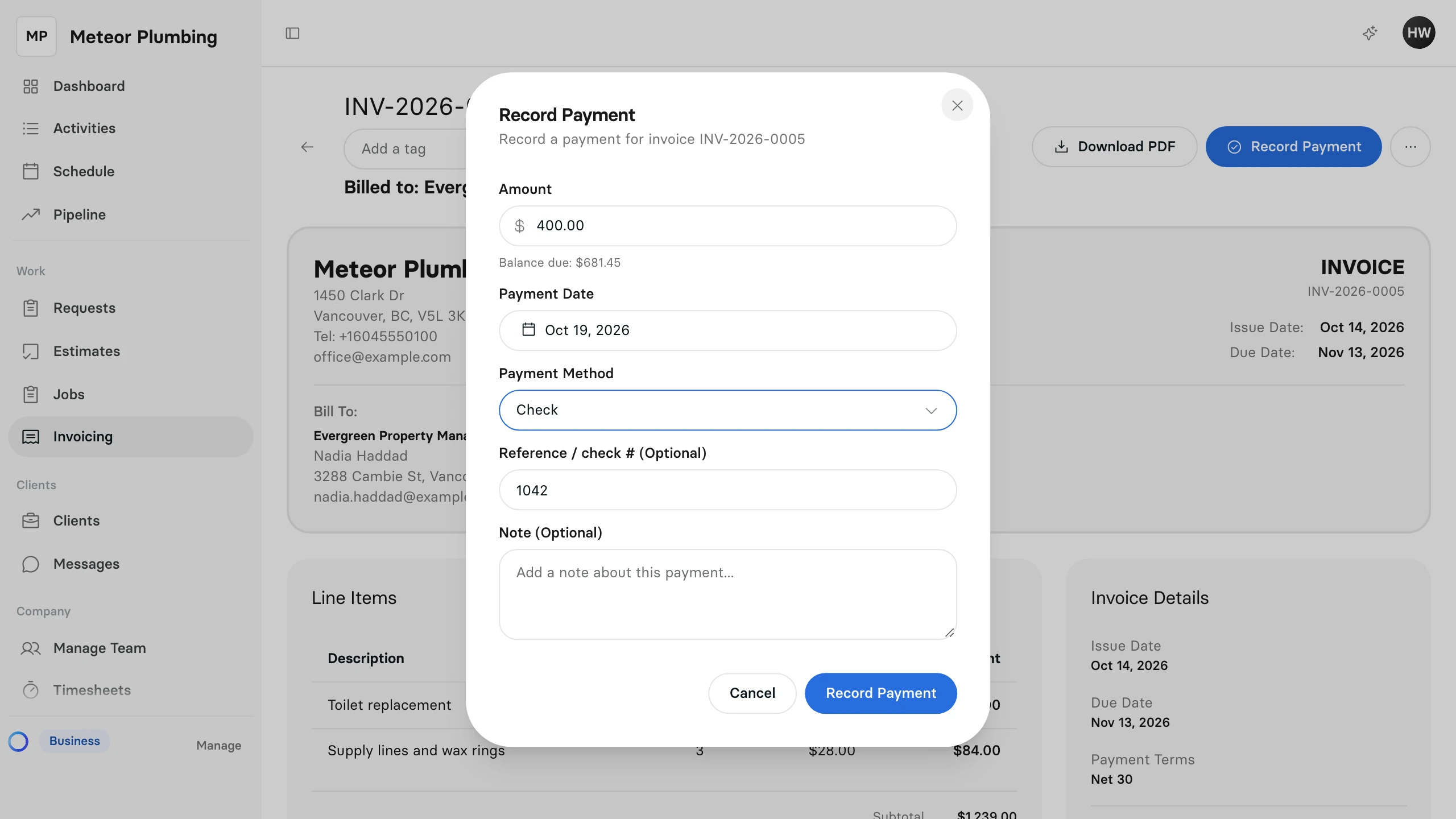The height and width of the screenshot is (819, 1456).
Task: Click the Business plan badge
Action: point(75,741)
